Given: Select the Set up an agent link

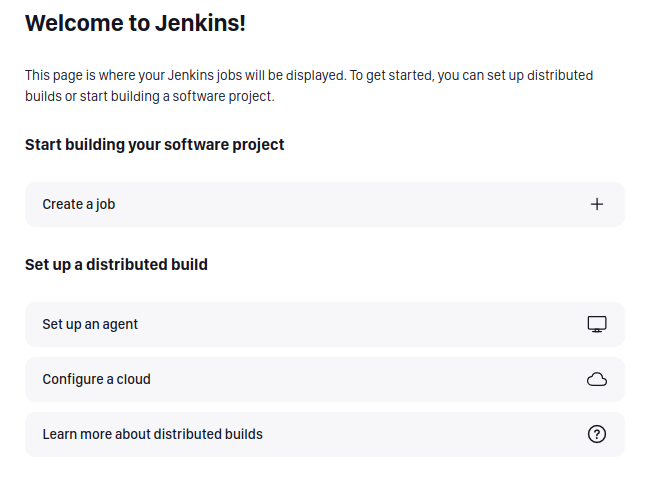Looking at the screenshot, I should pos(325,324).
